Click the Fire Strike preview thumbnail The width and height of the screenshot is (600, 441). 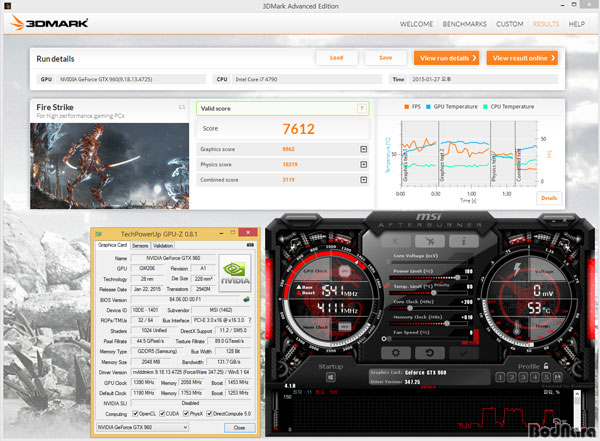pyautogui.click(x=109, y=166)
